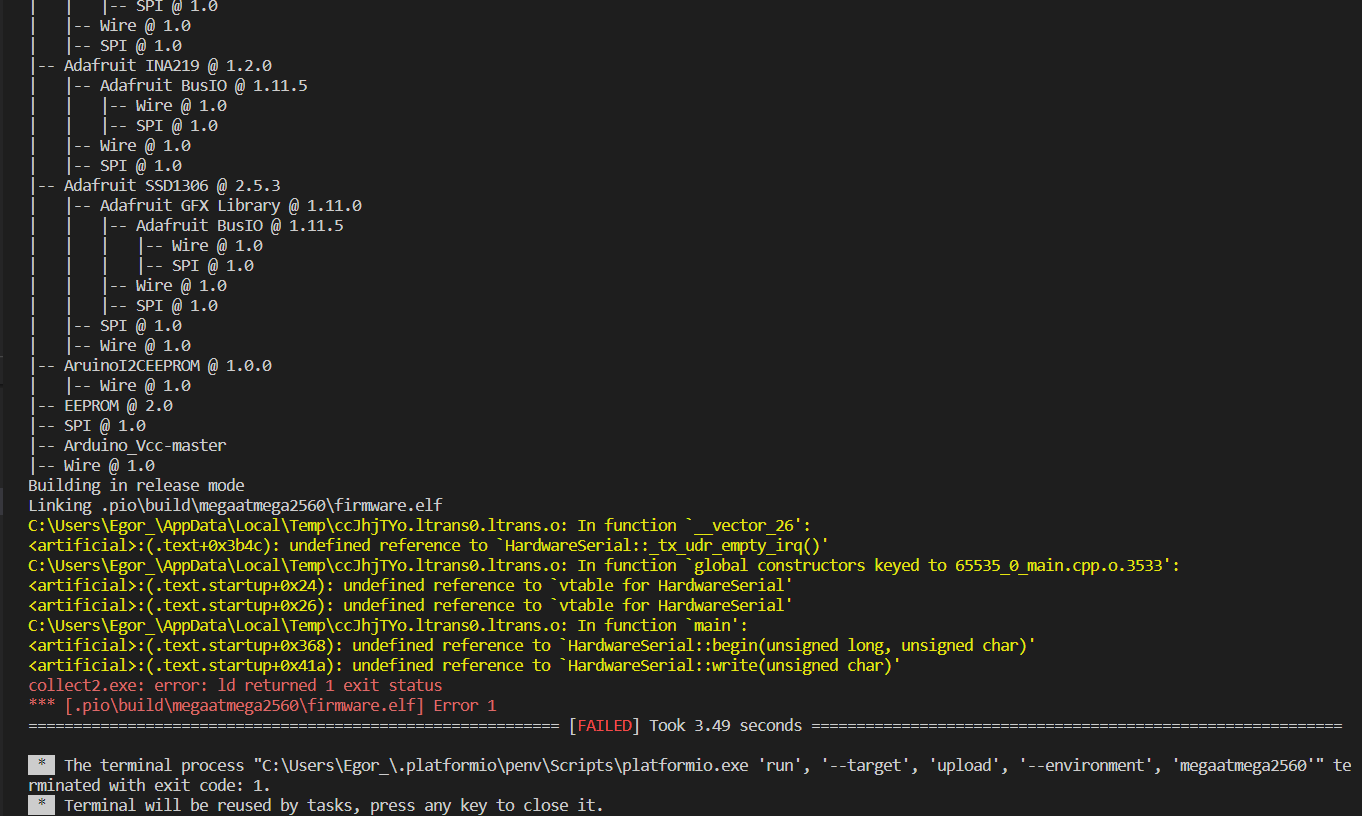The image size is (1362, 816).
Task: Click 'Adafruit BusIO @ 1.11.5' under Adafruit INA219
Action: [204, 85]
